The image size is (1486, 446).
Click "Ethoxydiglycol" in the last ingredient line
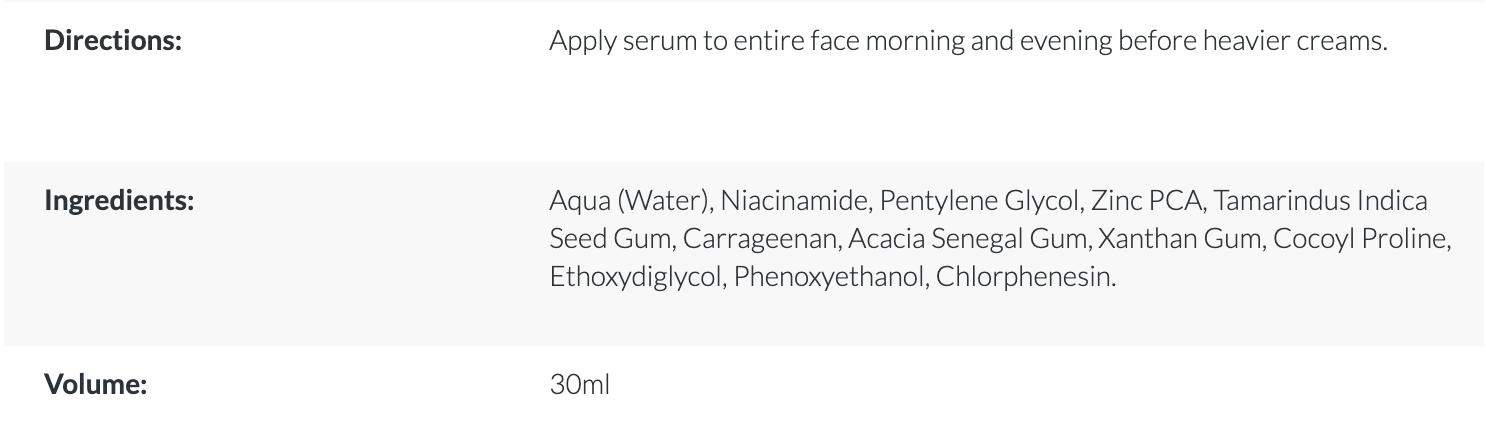coord(635,277)
